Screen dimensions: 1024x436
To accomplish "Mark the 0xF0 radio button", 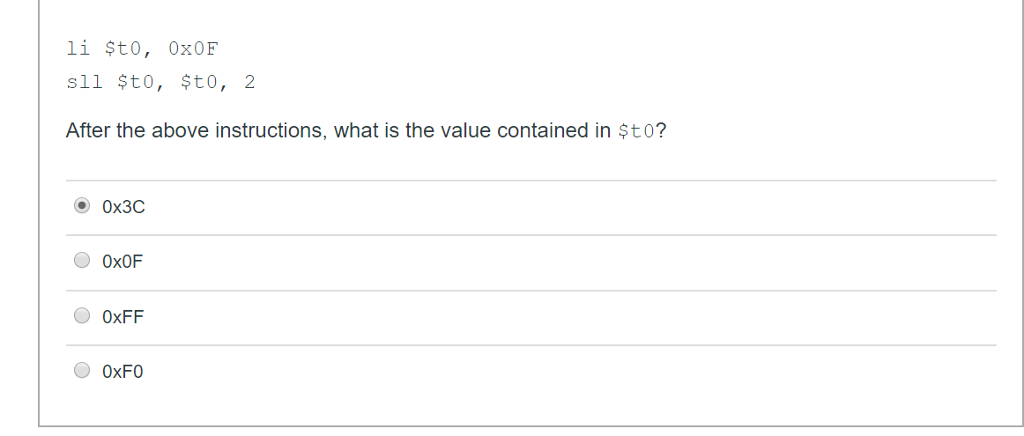I will [82, 371].
